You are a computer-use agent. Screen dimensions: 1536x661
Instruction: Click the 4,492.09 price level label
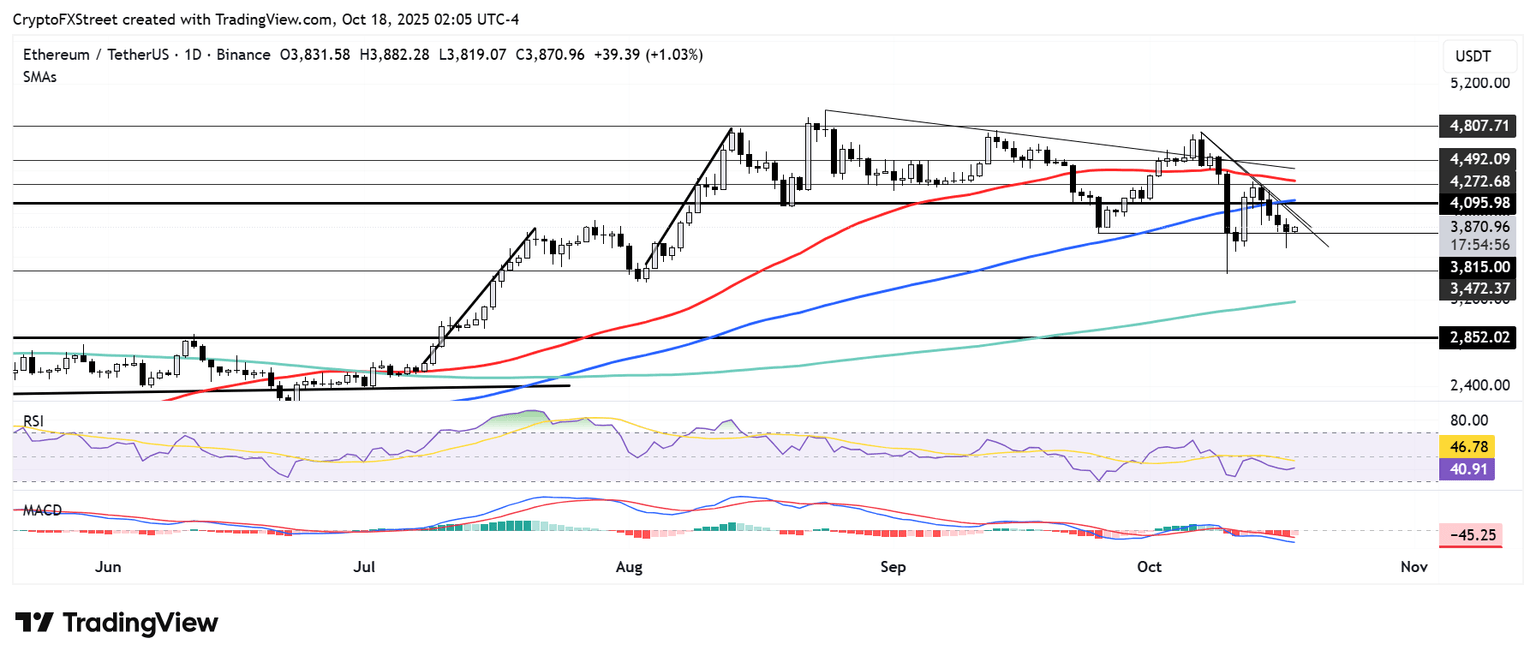[1477, 160]
